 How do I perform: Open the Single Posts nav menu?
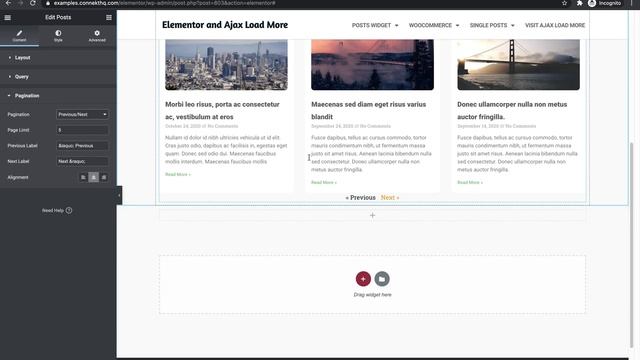point(492,25)
